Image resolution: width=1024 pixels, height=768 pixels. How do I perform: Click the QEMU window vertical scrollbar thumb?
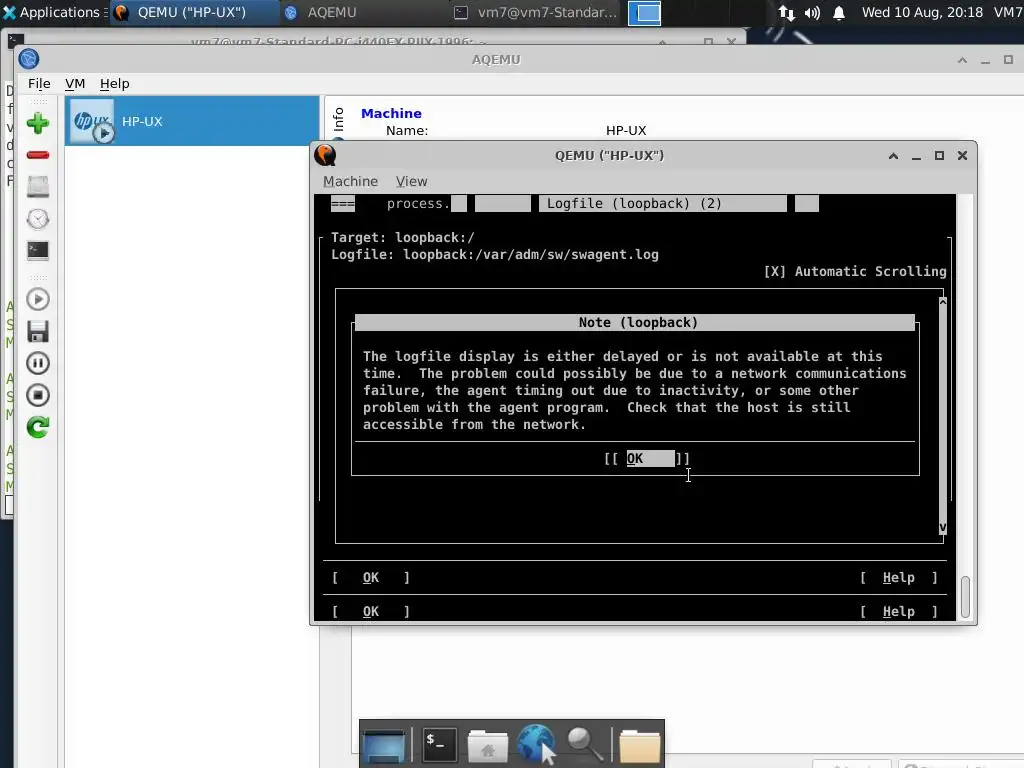click(x=965, y=596)
